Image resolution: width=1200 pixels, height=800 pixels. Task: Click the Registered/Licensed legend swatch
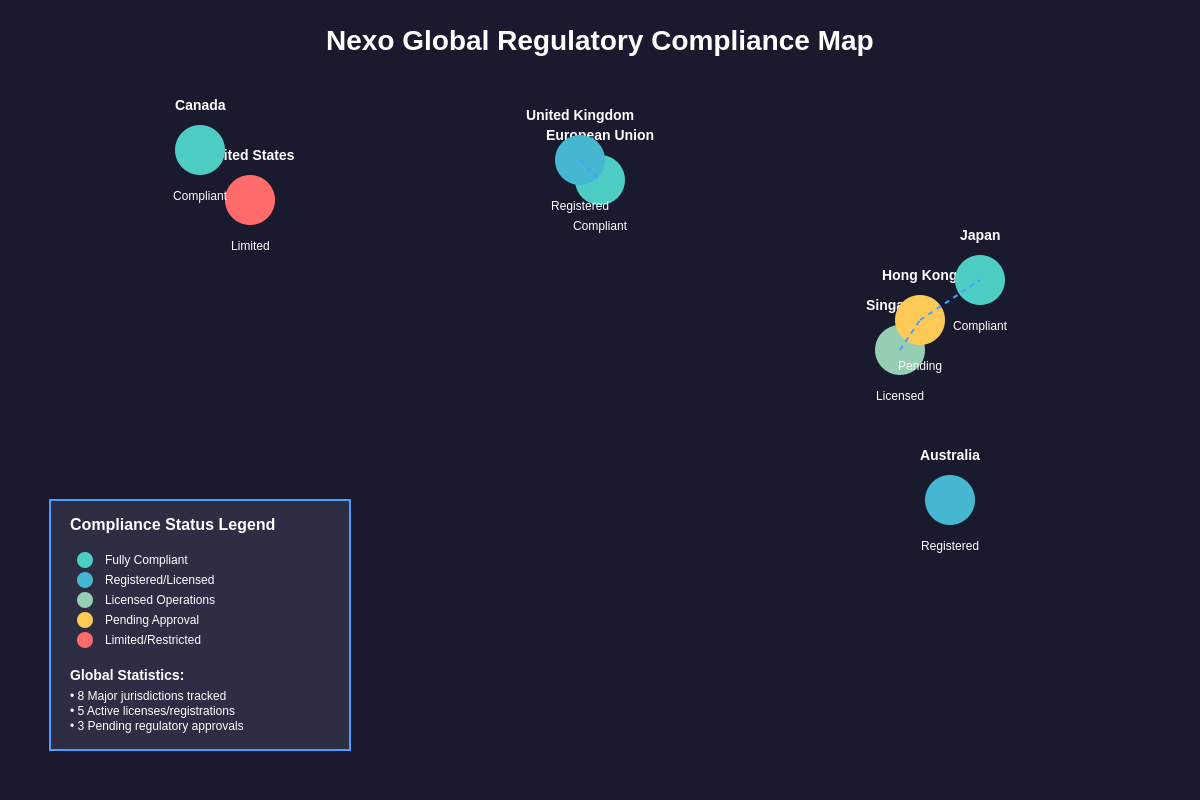85,580
